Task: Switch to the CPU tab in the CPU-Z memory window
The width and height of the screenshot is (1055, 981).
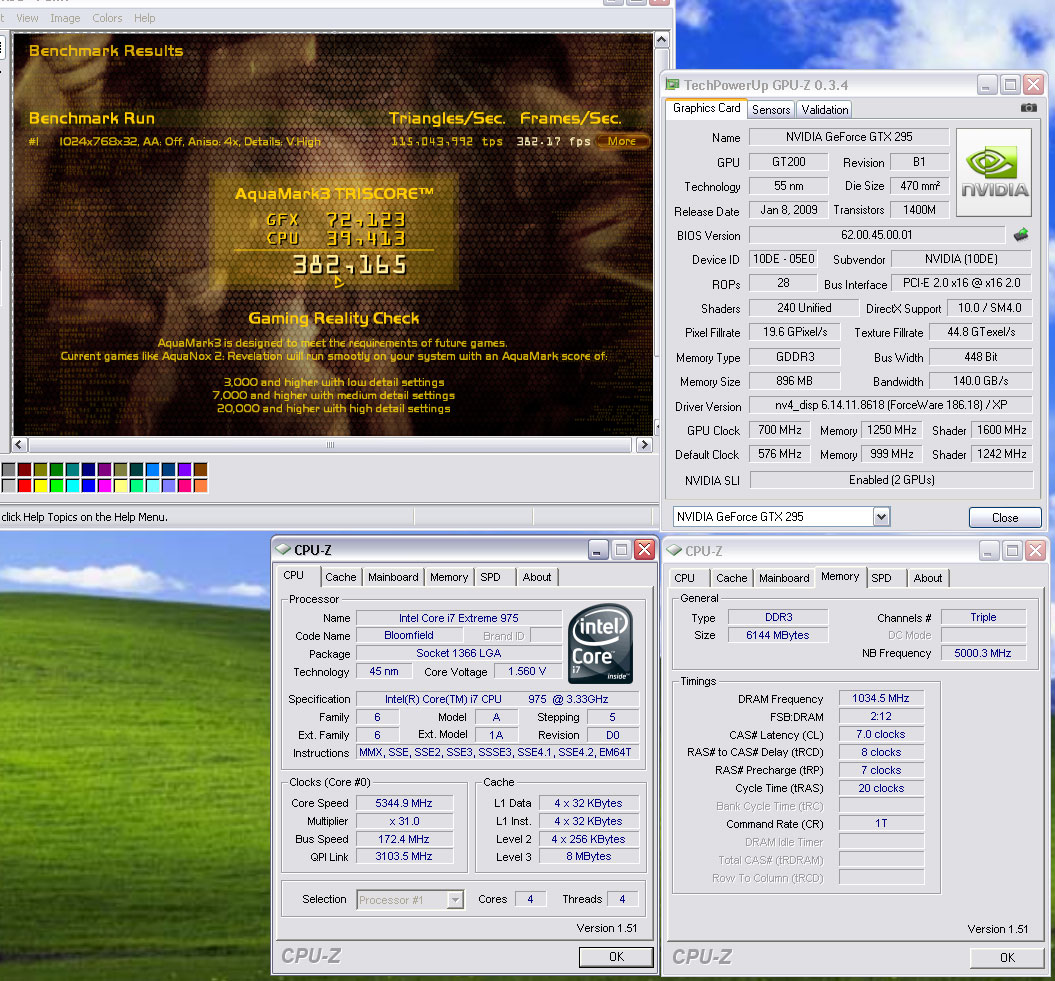Action: pos(684,578)
